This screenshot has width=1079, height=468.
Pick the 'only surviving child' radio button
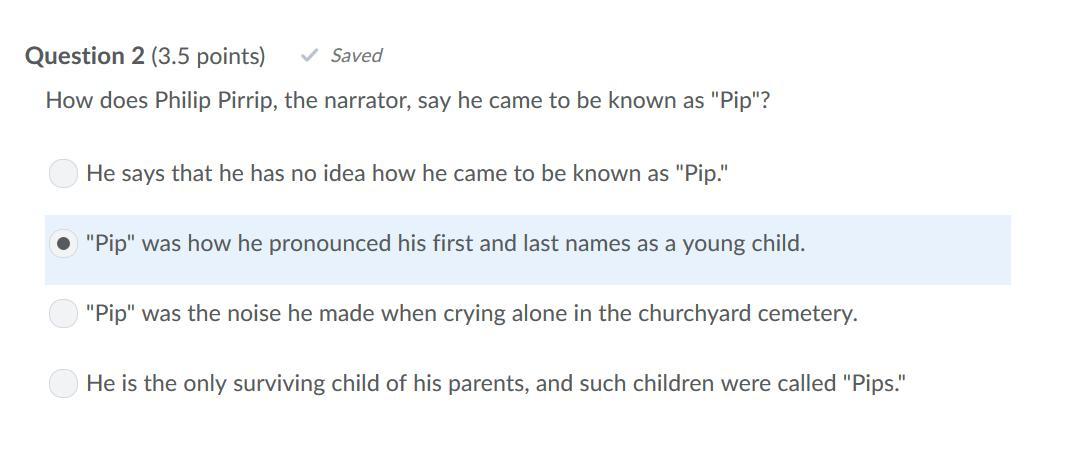point(63,384)
